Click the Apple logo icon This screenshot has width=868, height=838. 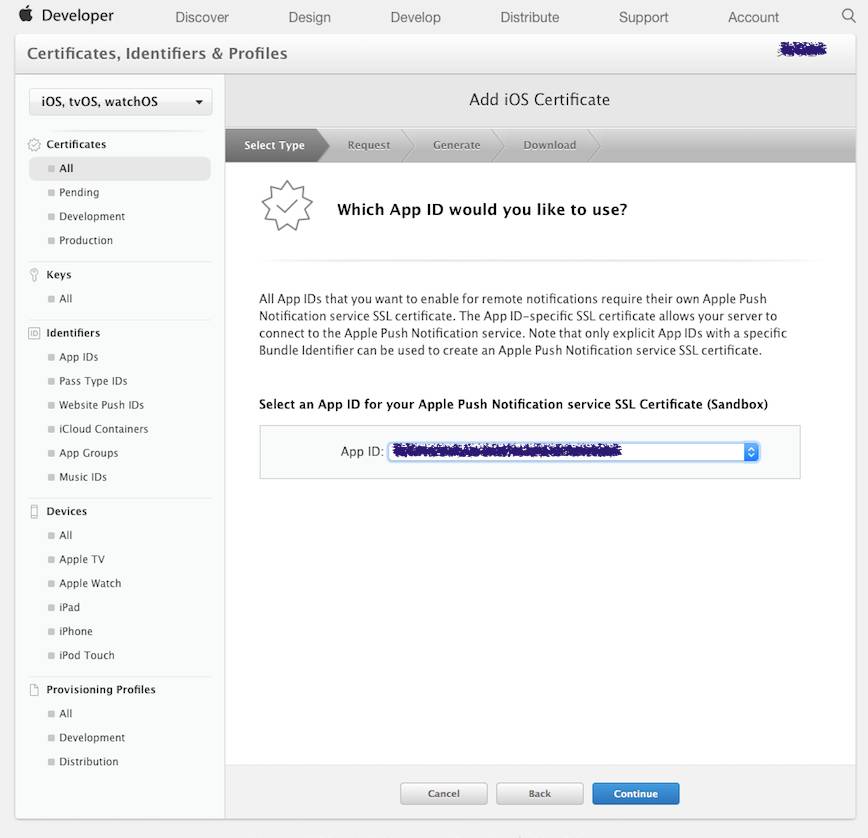coord(25,14)
